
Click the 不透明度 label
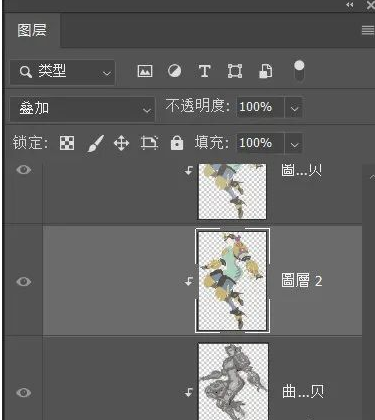[x=198, y=106]
